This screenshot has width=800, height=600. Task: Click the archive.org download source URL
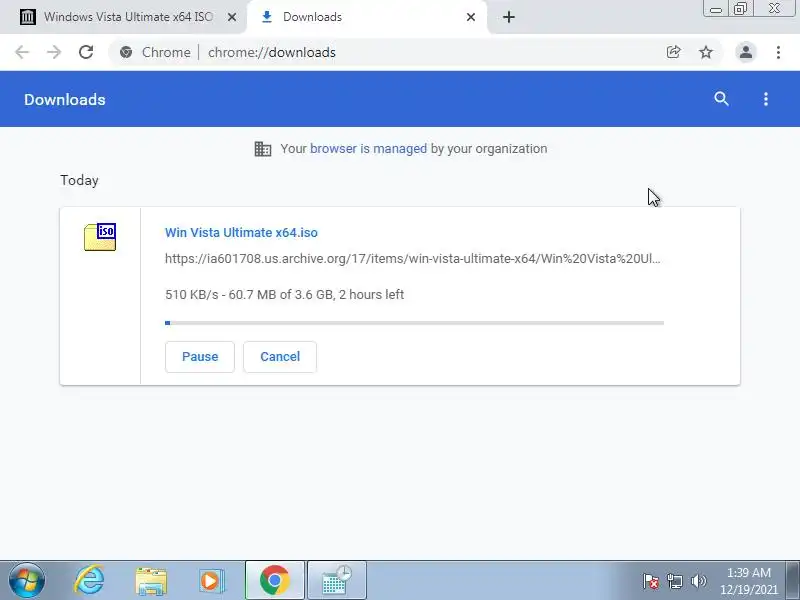[413, 259]
